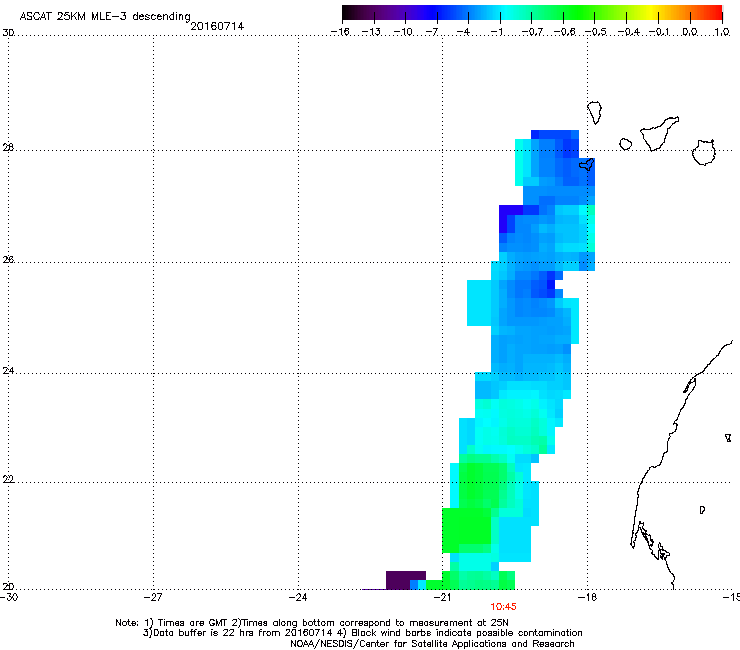Click the -4 colorbar tick label
Screen dimensions: 740x650
(x=463, y=32)
